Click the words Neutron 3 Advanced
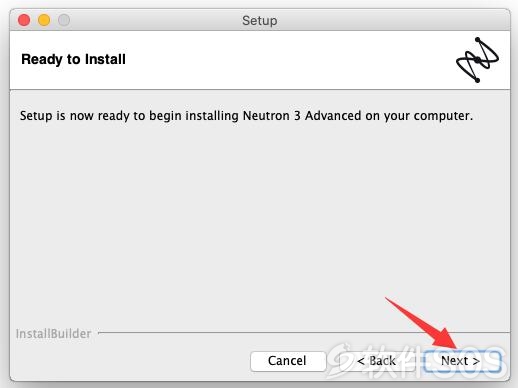518x388 pixels. coord(302,116)
